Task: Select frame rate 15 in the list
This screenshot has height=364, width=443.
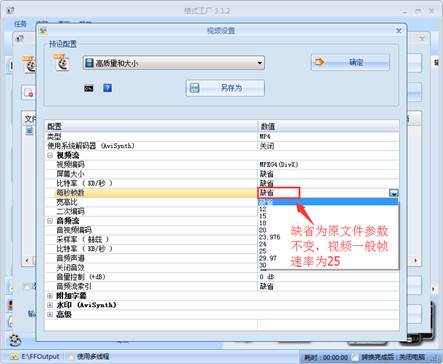Action: (x=263, y=216)
